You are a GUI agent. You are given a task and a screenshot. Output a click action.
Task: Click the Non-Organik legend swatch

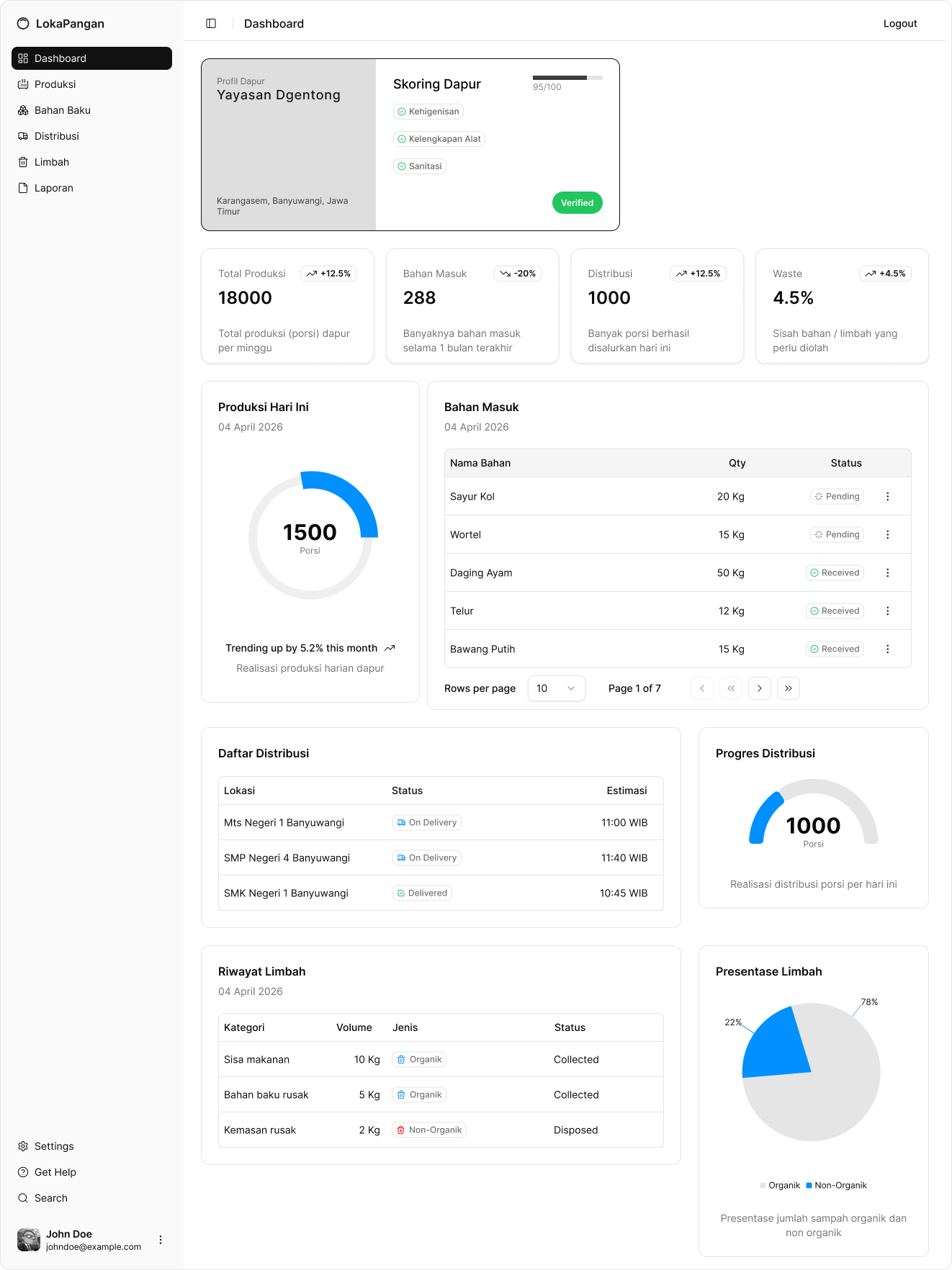point(809,1186)
